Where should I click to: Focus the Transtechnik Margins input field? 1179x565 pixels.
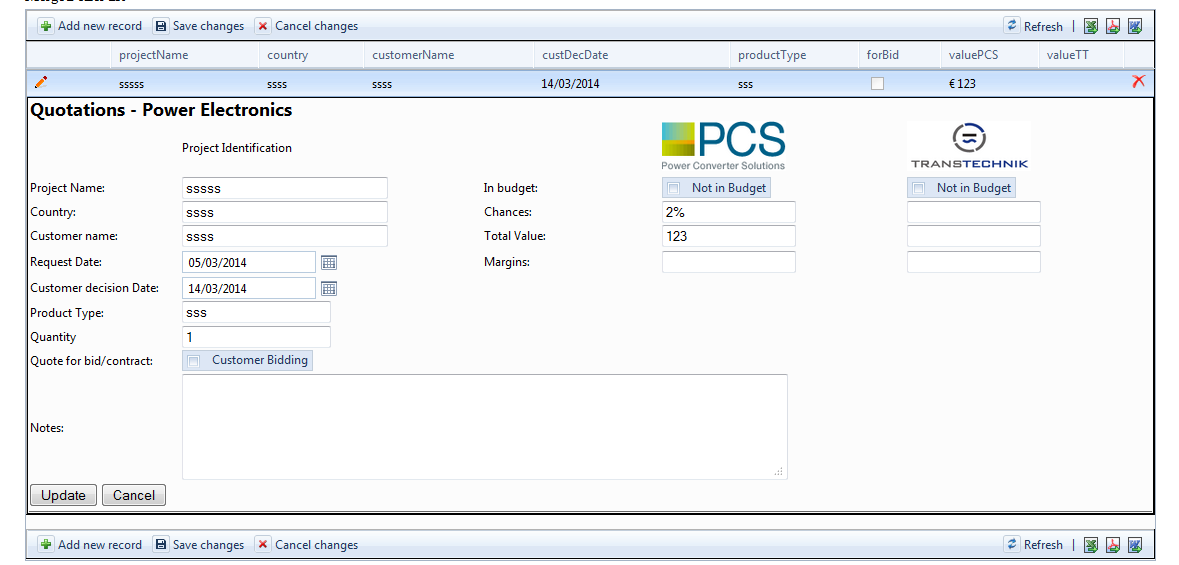tap(974, 262)
